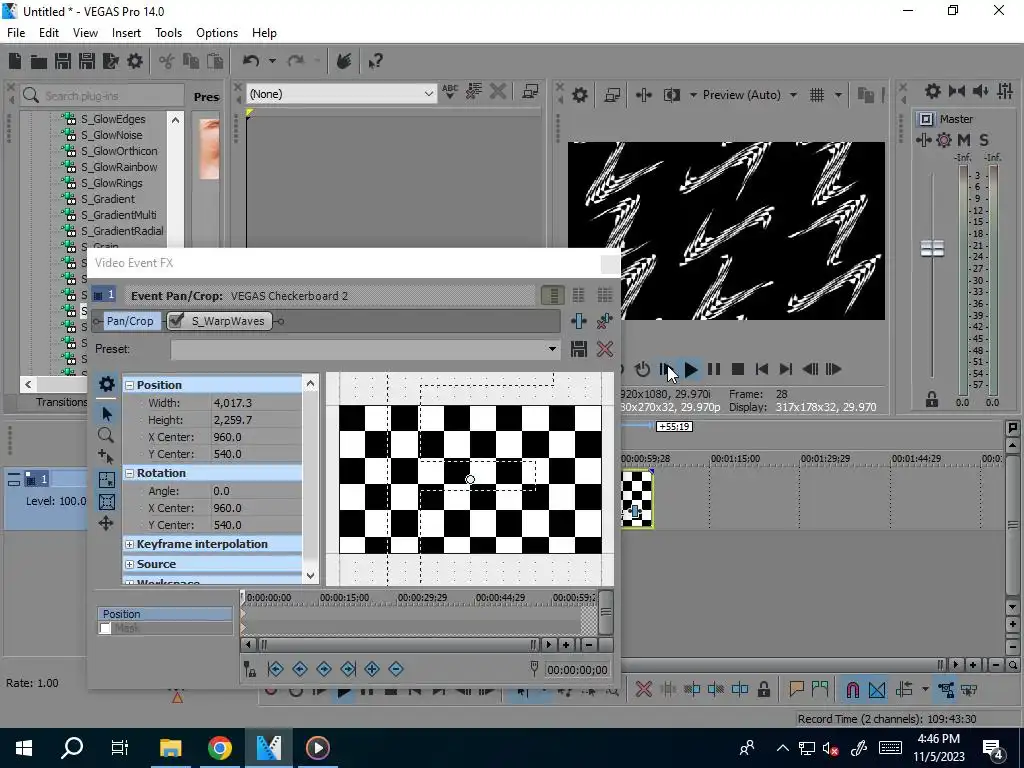Open a project with the folder icon
Image resolution: width=1024 pixels, height=768 pixels.
tap(39, 61)
